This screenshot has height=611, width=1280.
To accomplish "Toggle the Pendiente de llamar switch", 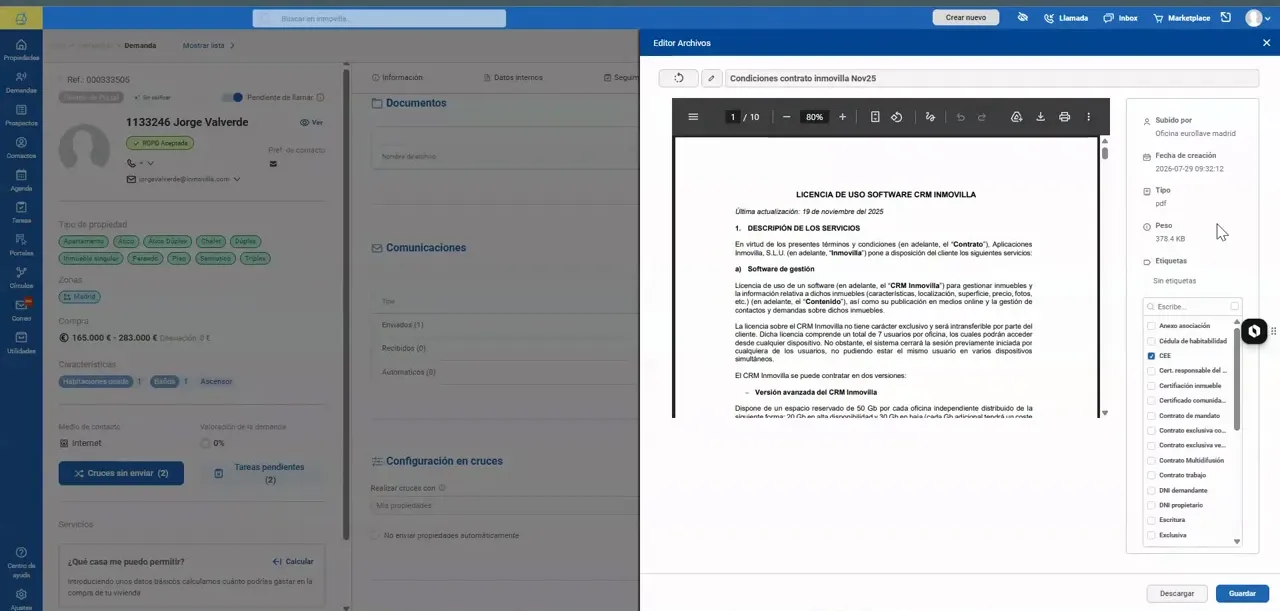I will click(x=233, y=98).
